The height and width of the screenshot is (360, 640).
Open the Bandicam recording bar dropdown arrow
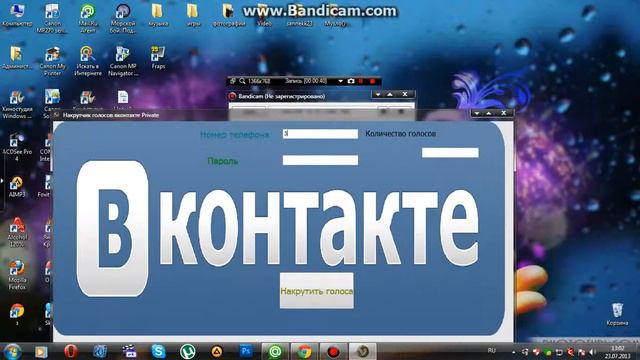pyautogui.click(x=340, y=81)
